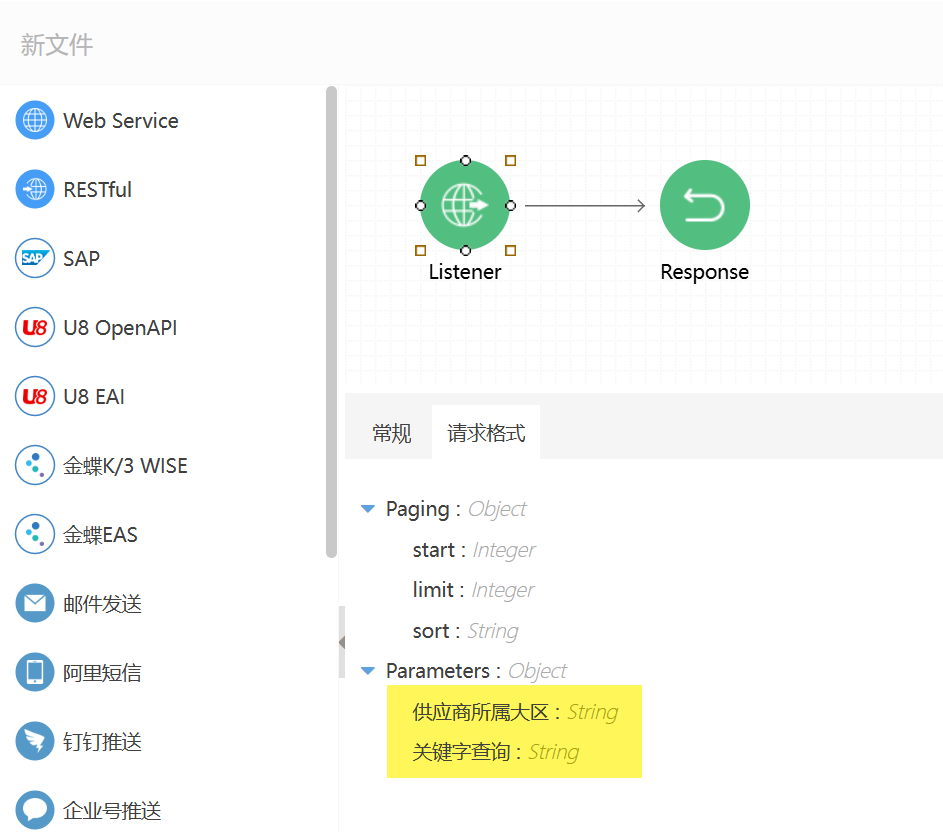Switch to the 常规 tab
The width and height of the screenshot is (943, 832).
392,432
